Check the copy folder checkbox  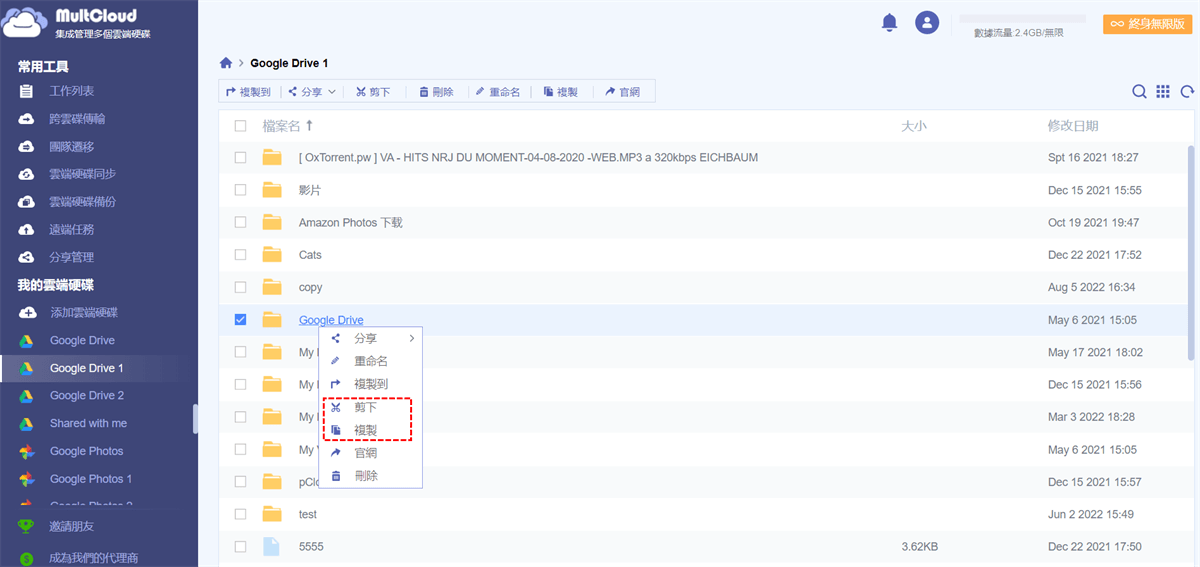[240, 287]
